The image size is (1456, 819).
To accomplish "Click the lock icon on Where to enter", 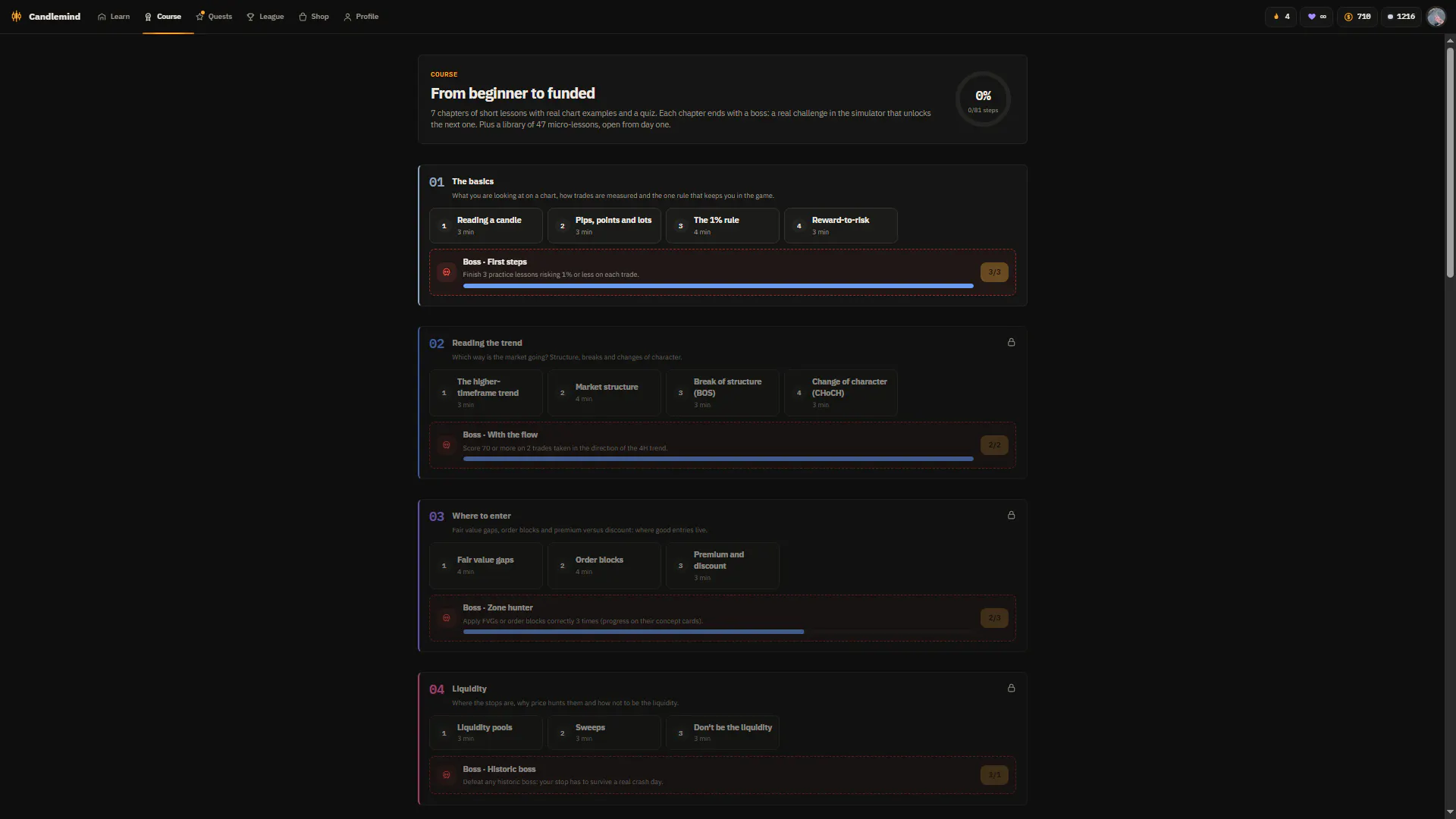I will click(x=1011, y=516).
